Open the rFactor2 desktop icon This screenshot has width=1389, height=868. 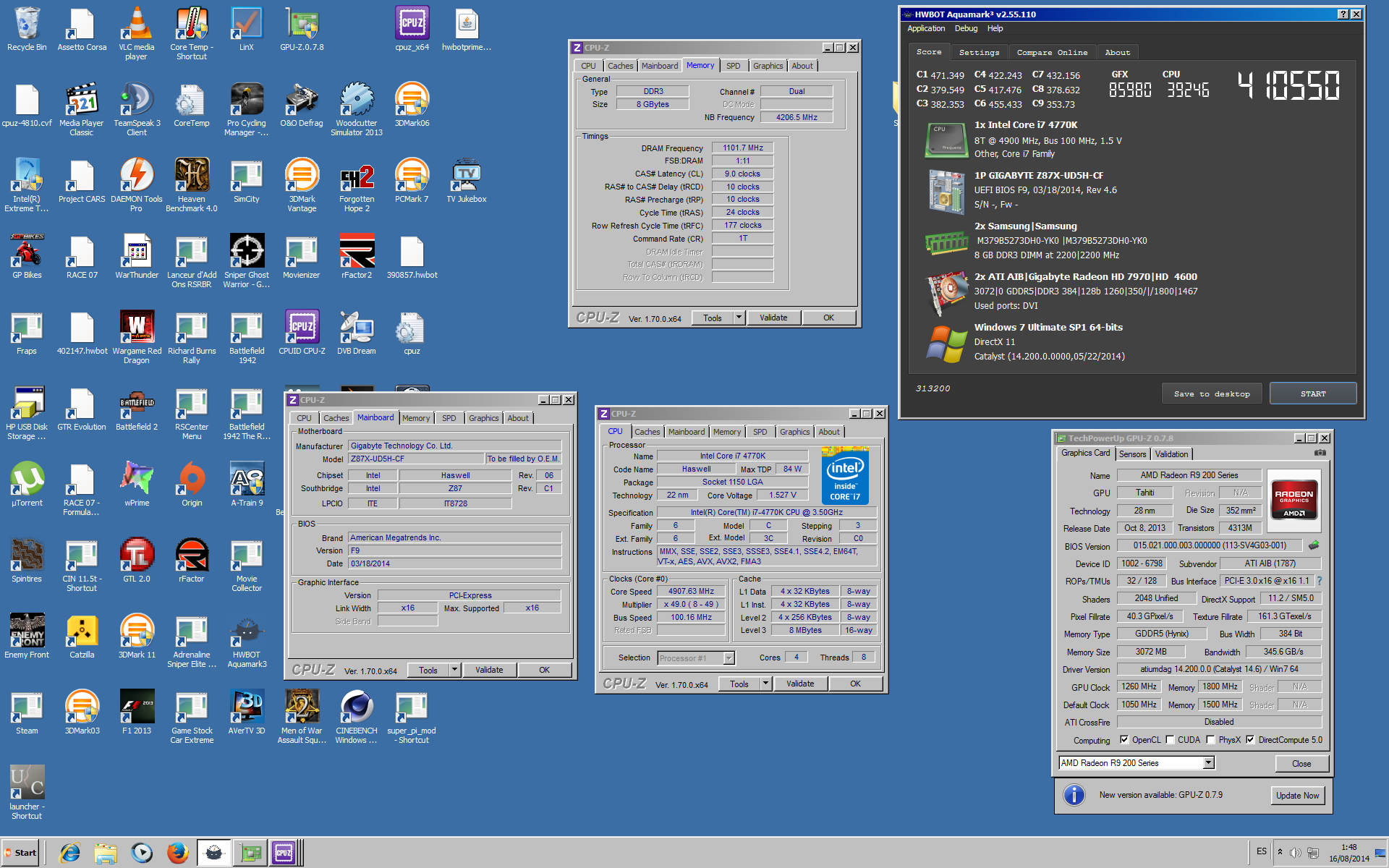tap(357, 257)
